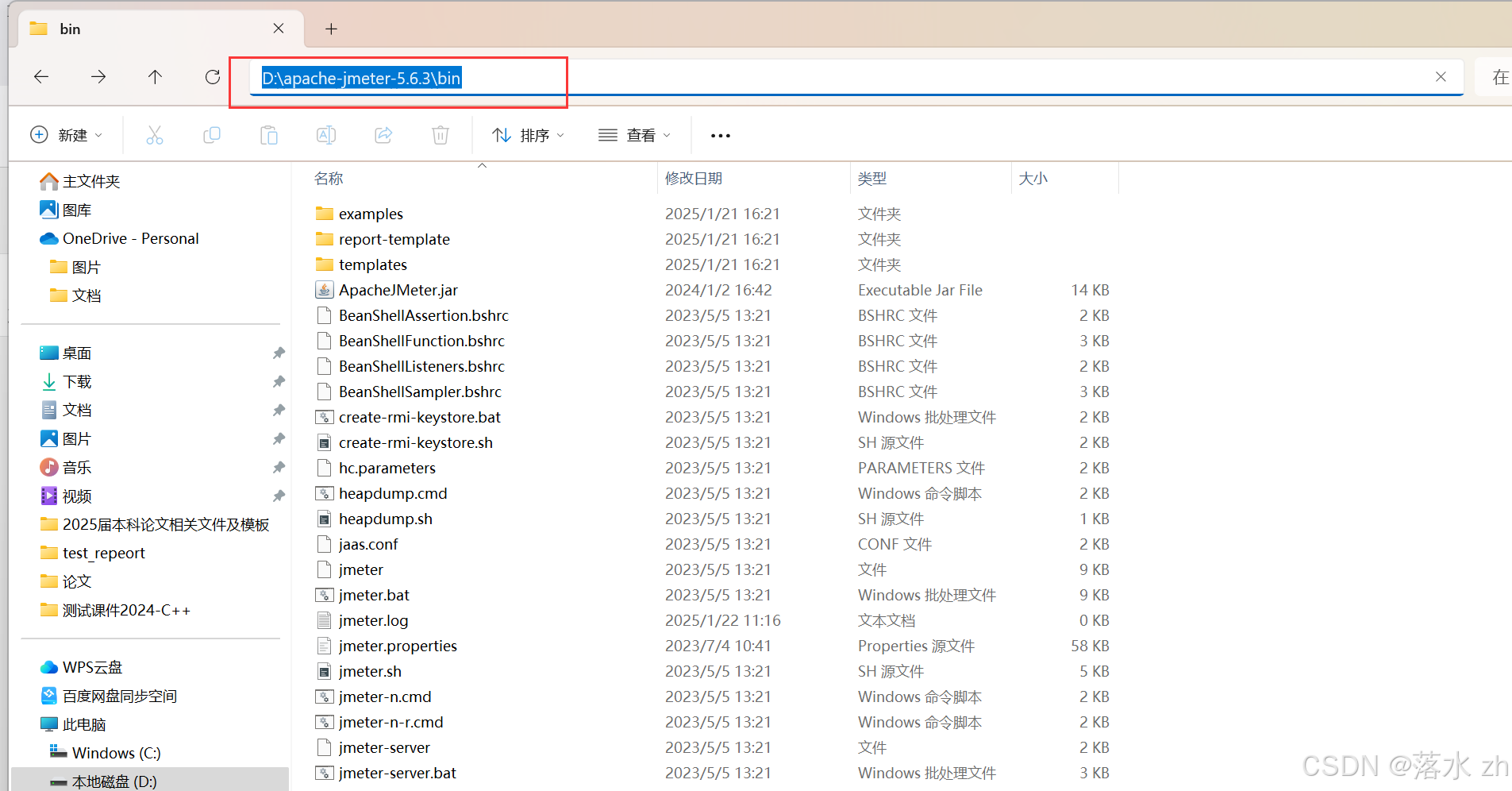Select 此电脑 in the sidebar
The width and height of the screenshot is (1512, 791).
73,725
